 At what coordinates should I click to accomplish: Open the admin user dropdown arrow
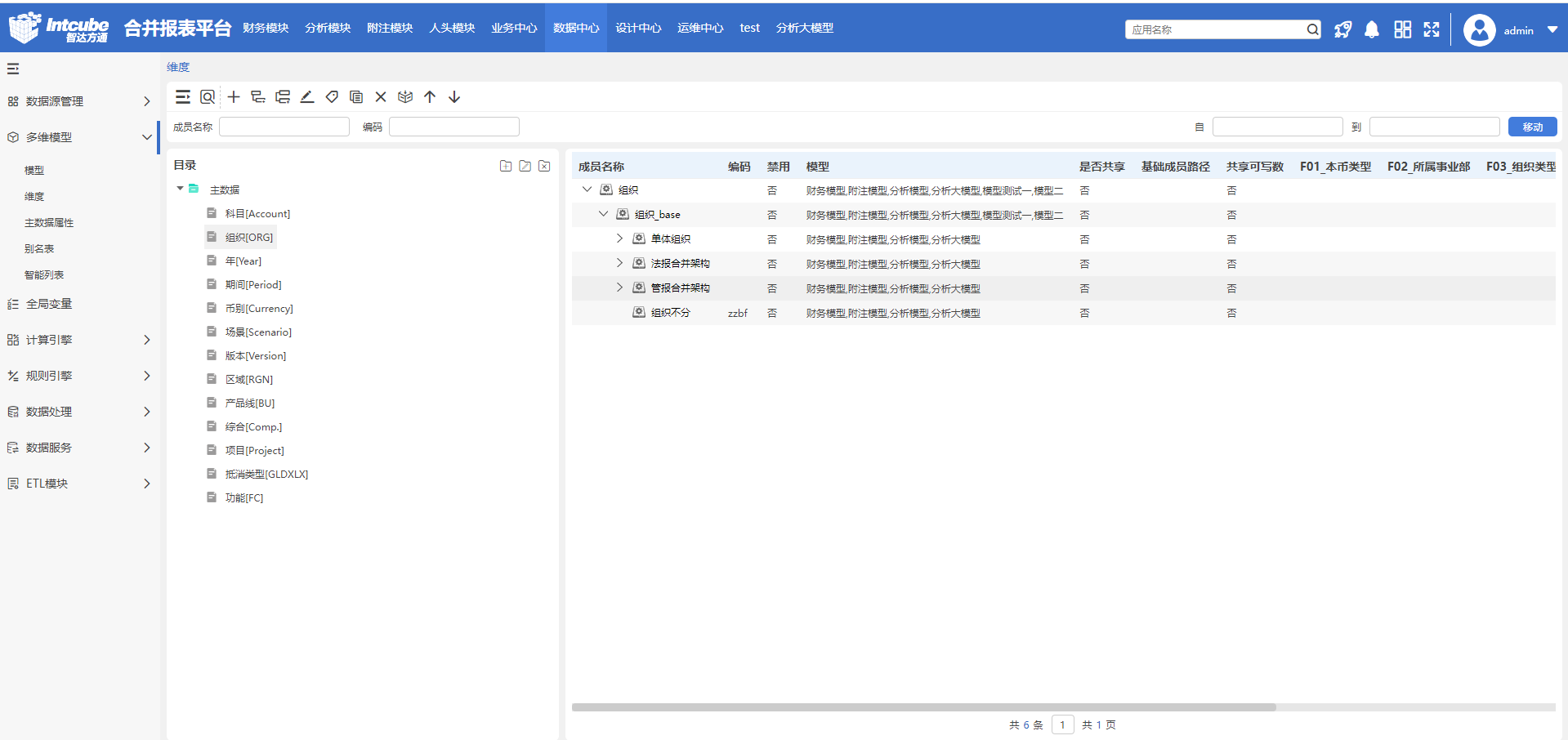click(x=1552, y=30)
